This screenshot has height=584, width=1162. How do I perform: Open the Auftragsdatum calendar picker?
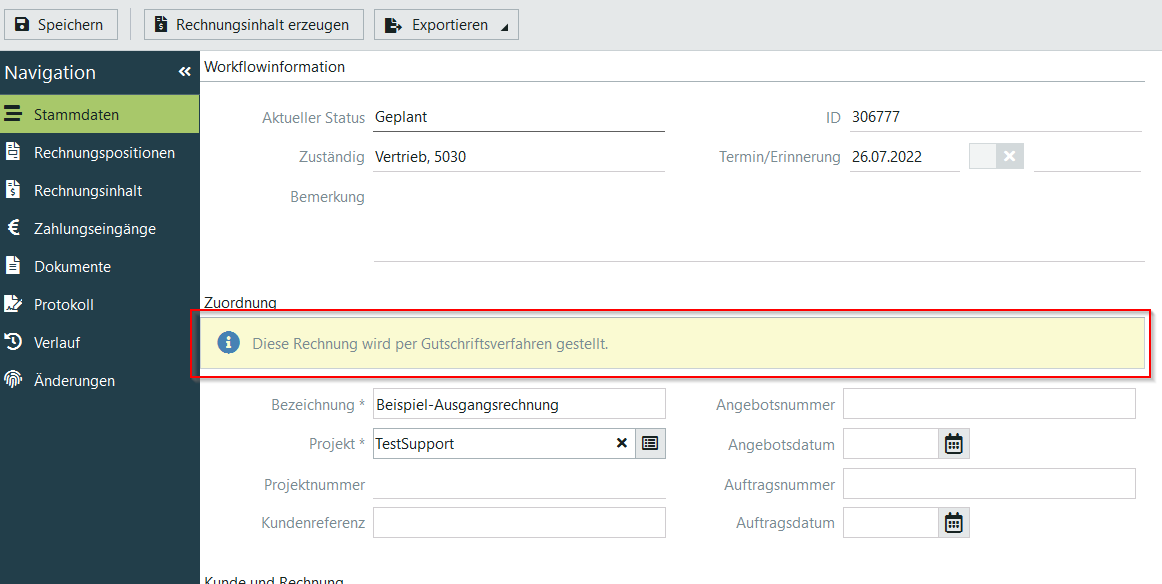[953, 522]
